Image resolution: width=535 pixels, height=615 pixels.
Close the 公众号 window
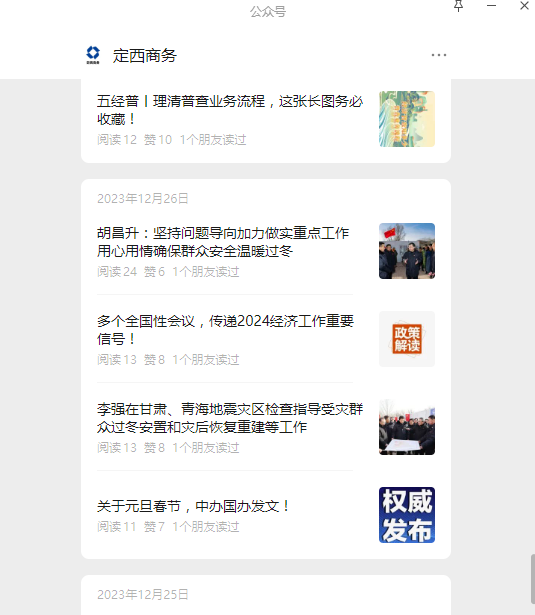(x=524, y=5)
